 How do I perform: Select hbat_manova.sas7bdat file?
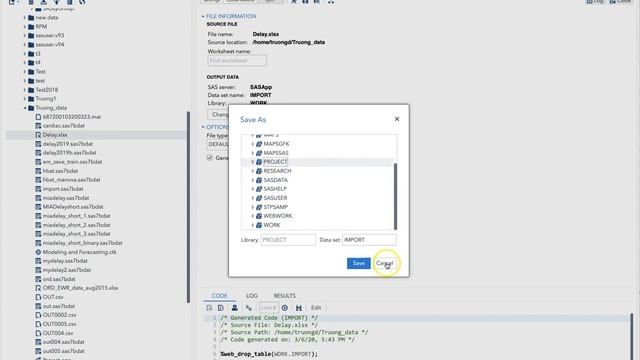click(71, 180)
